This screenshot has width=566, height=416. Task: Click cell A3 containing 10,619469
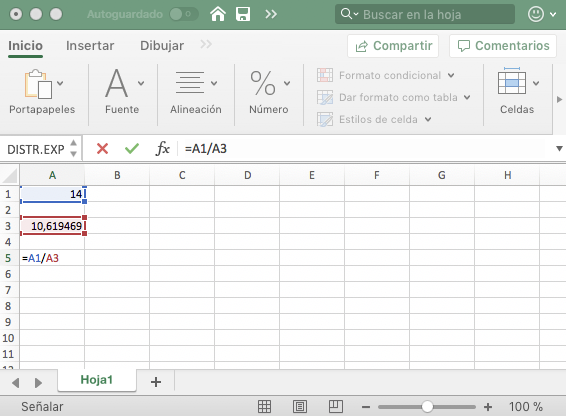point(52,226)
